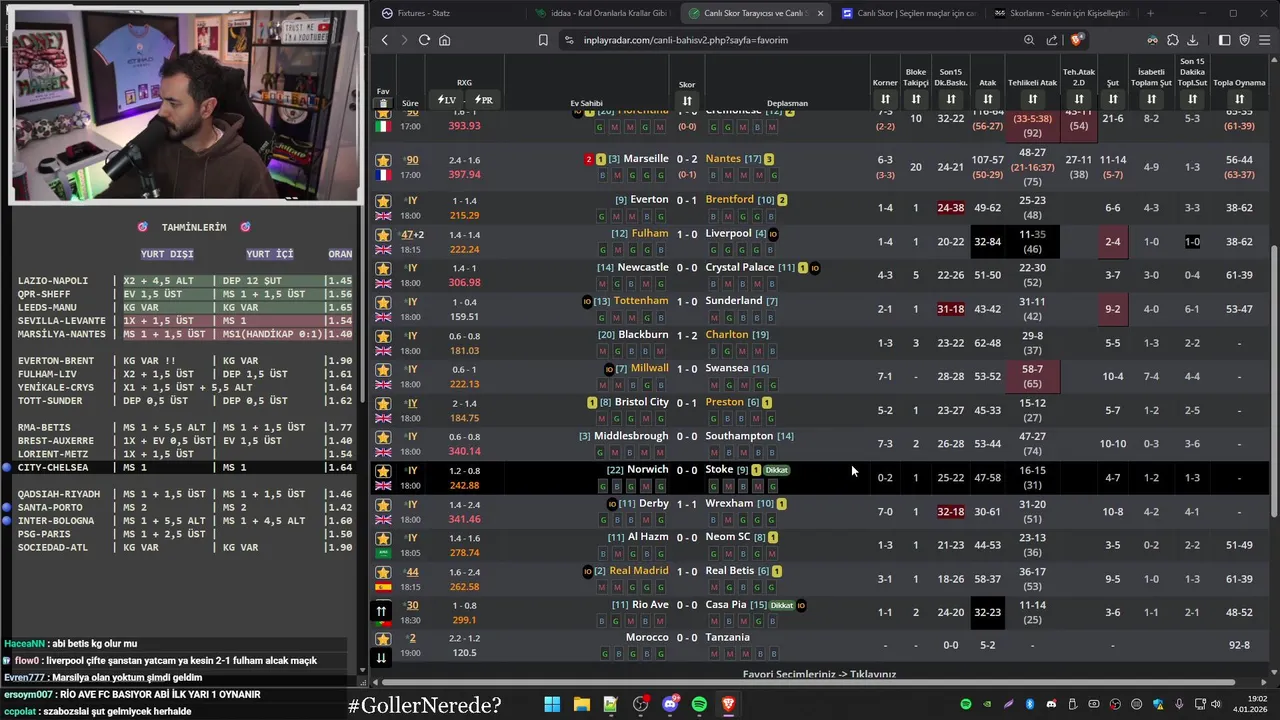Open the Brave main menu
1280x720 pixels.
[x=1265, y=40]
